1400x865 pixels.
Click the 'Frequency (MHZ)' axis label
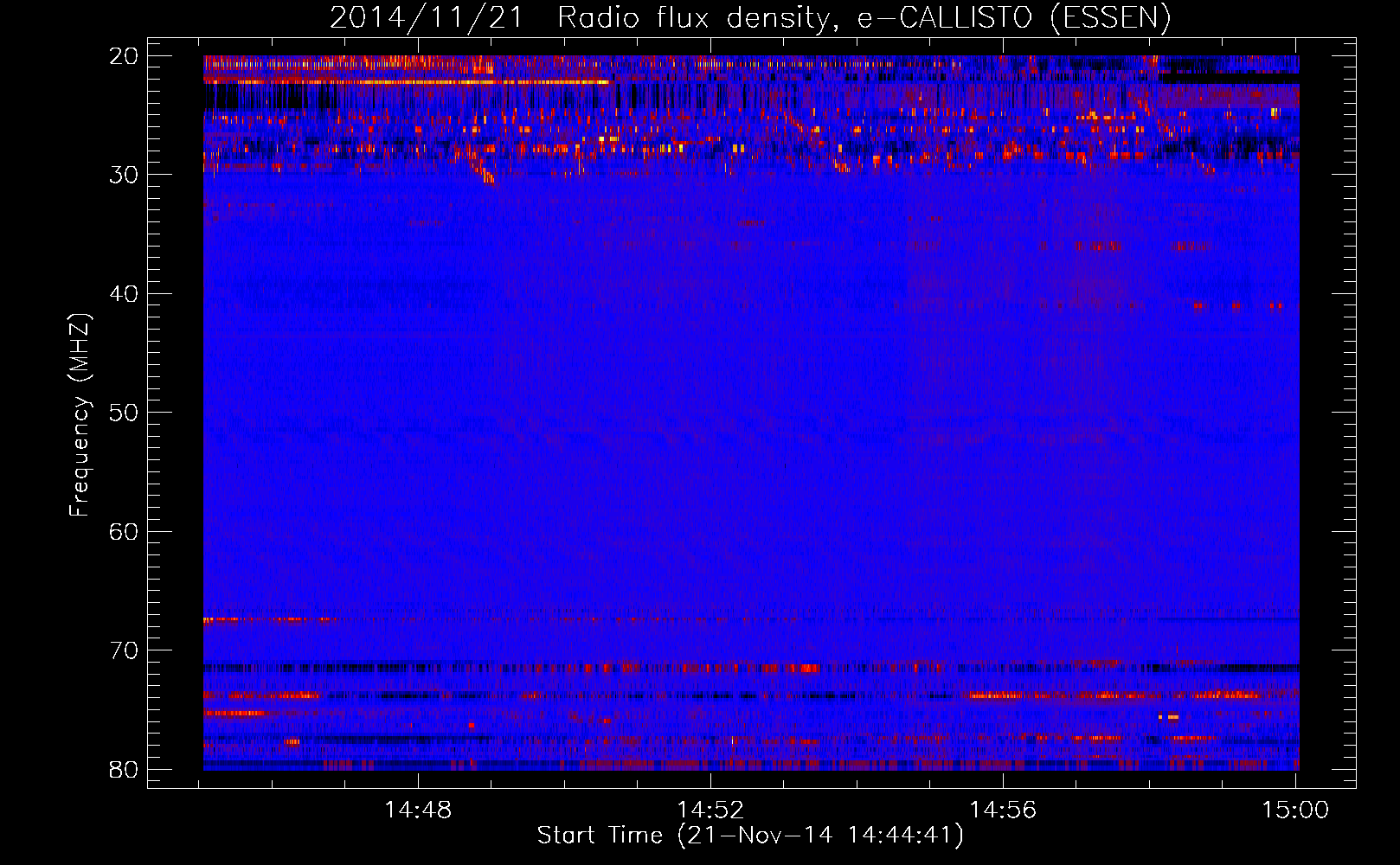point(80,416)
